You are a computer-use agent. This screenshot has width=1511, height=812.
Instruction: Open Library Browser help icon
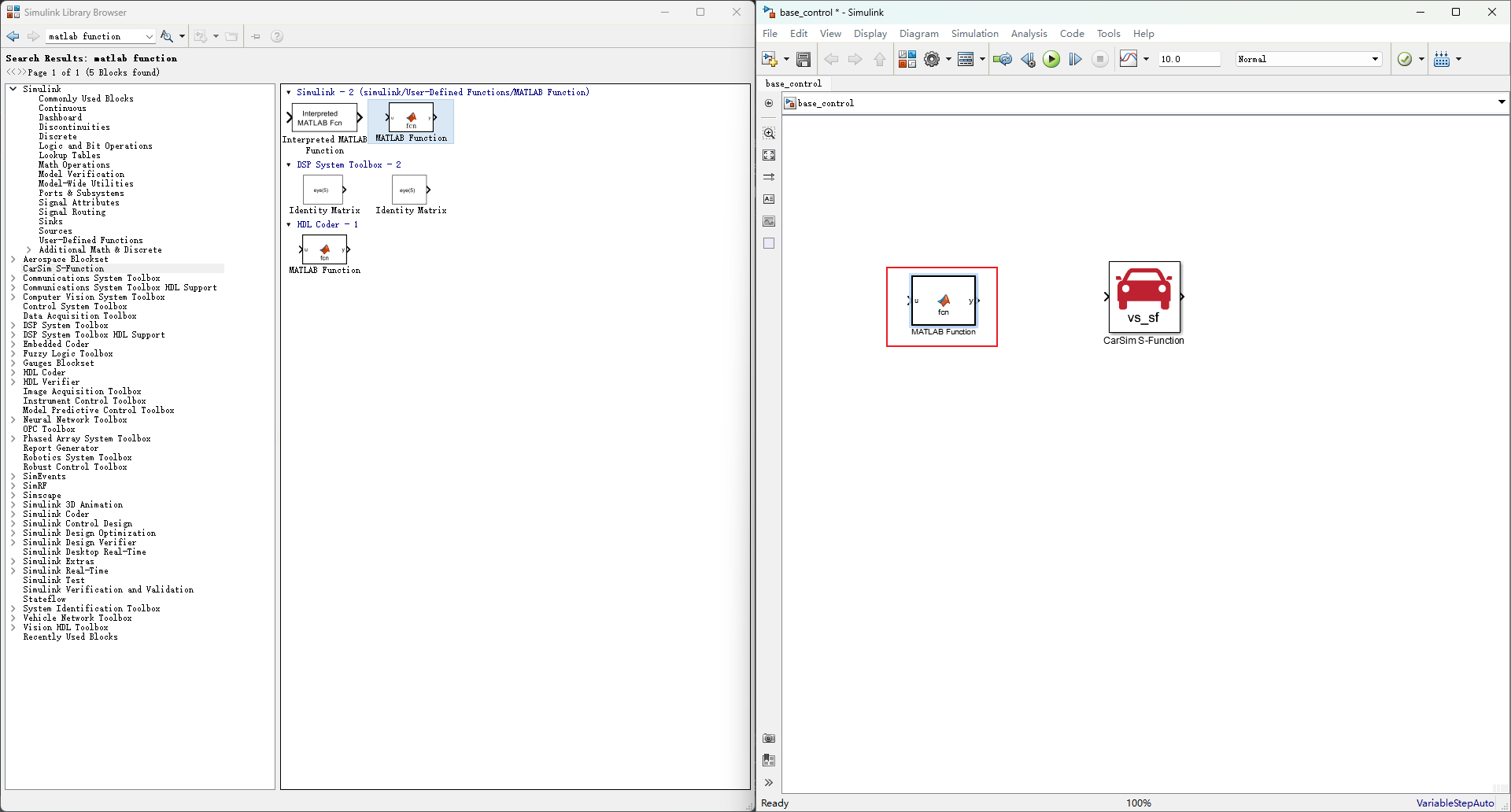tap(277, 36)
